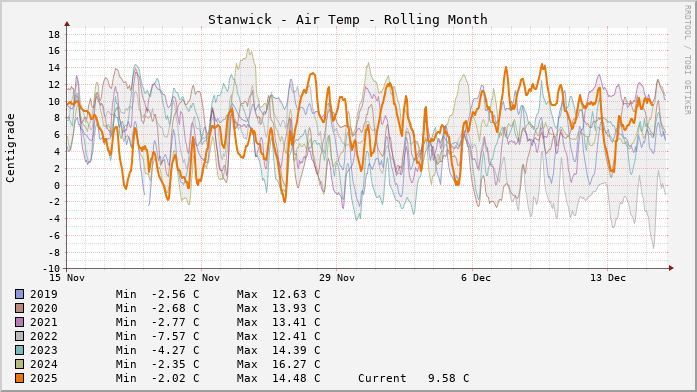
Task: Click the 2025 Max value '14.48 C'
Action: coord(296,378)
